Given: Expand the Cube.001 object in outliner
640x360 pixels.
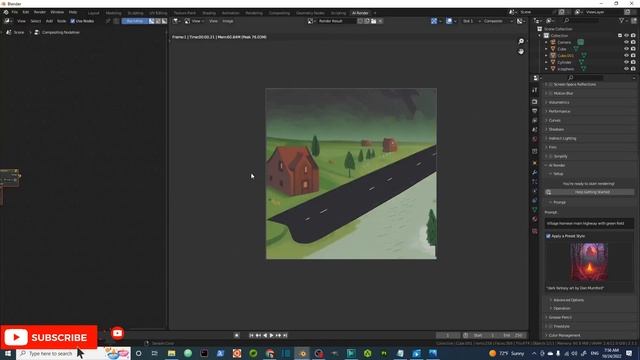Looking at the screenshot, I should 546,56.
